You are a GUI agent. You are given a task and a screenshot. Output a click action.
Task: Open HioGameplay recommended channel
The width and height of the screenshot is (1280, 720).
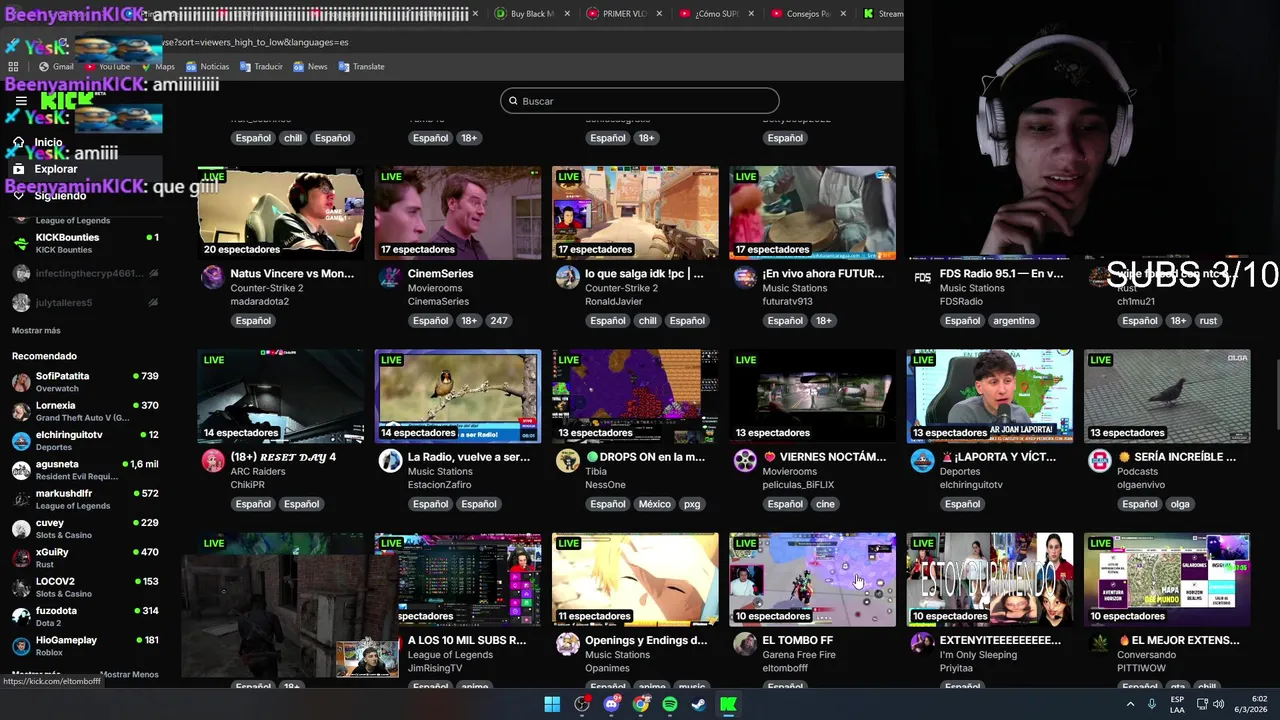(85, 645)
